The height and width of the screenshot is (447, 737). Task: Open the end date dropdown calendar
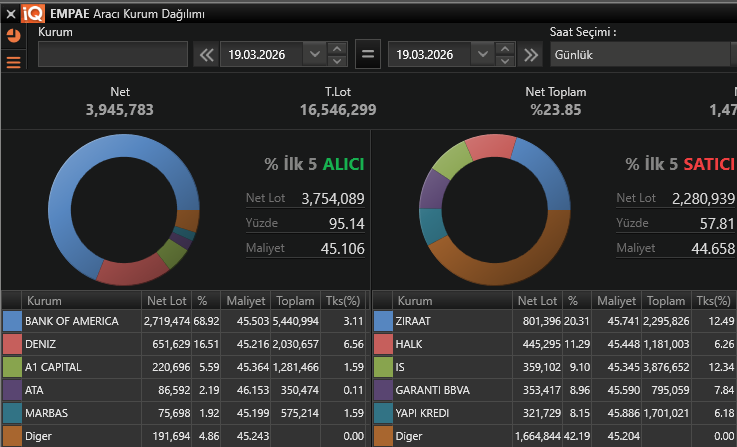[x=484, y=54]
